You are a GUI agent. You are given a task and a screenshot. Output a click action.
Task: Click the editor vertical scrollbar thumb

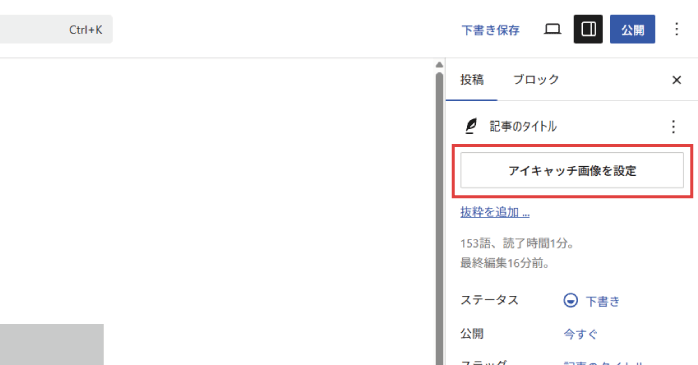[x=439, y=218]
